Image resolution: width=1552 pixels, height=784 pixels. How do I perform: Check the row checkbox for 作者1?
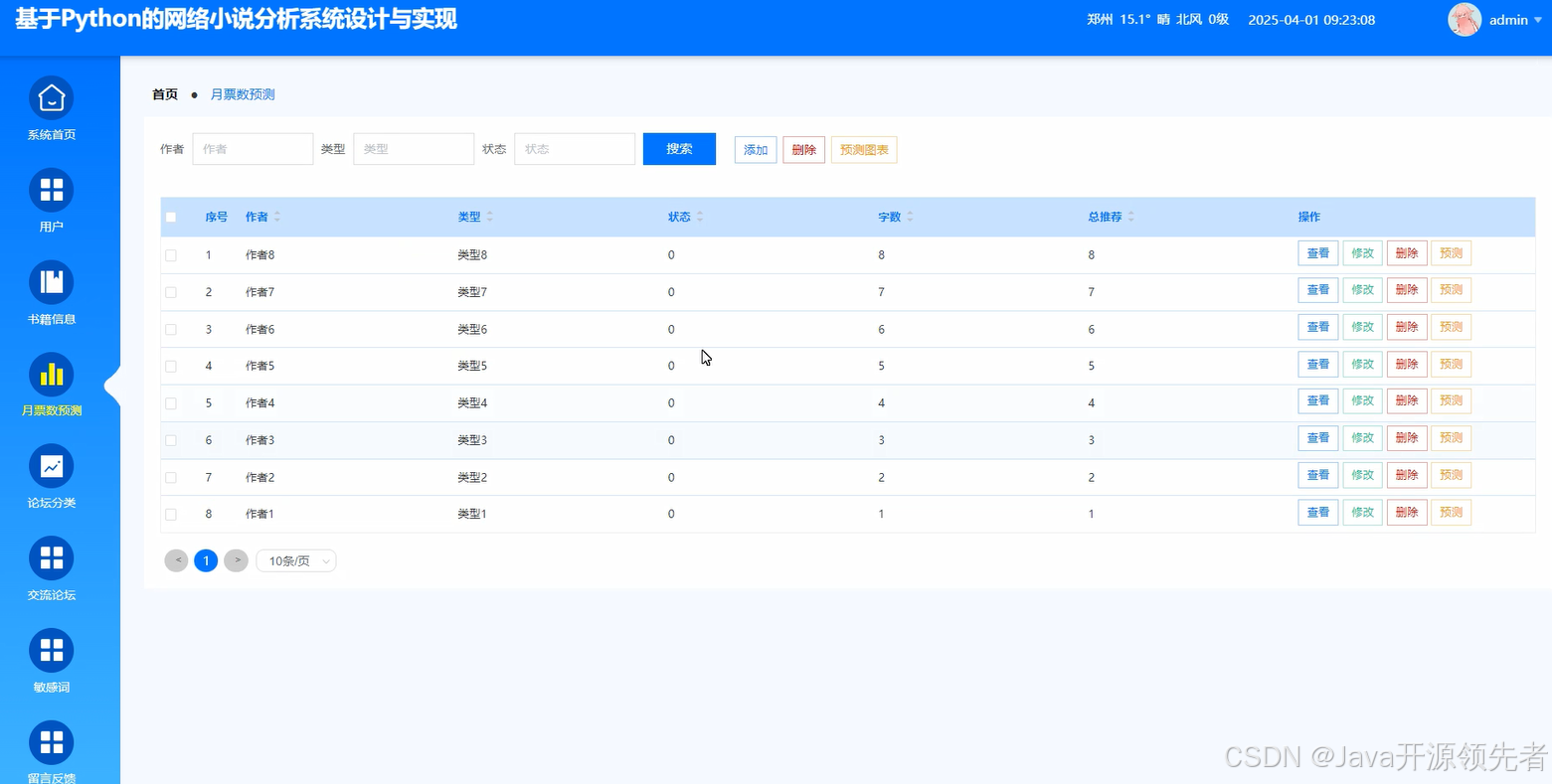point(170,514)
